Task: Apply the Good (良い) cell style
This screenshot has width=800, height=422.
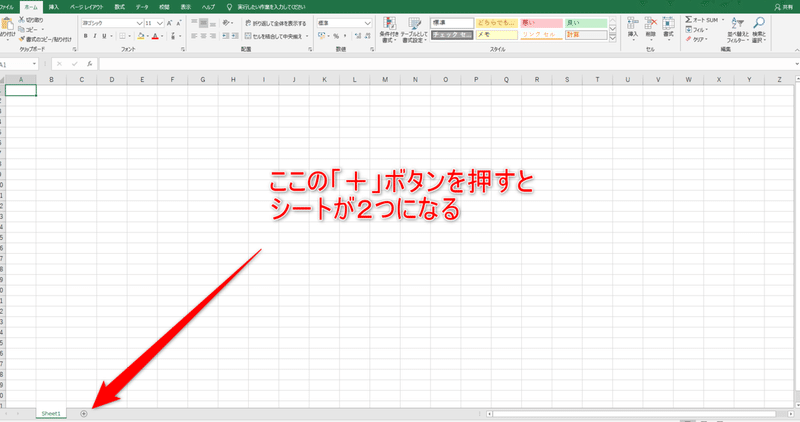Action: [586, 23]
